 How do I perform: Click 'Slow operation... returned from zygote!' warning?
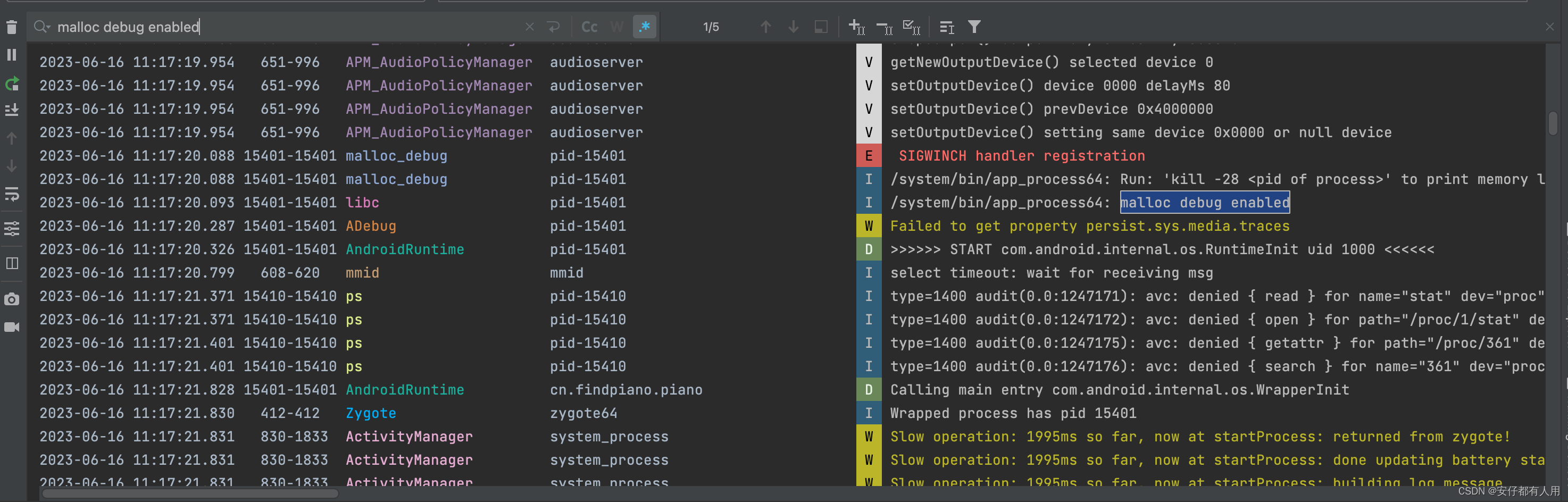[1200, 437]
